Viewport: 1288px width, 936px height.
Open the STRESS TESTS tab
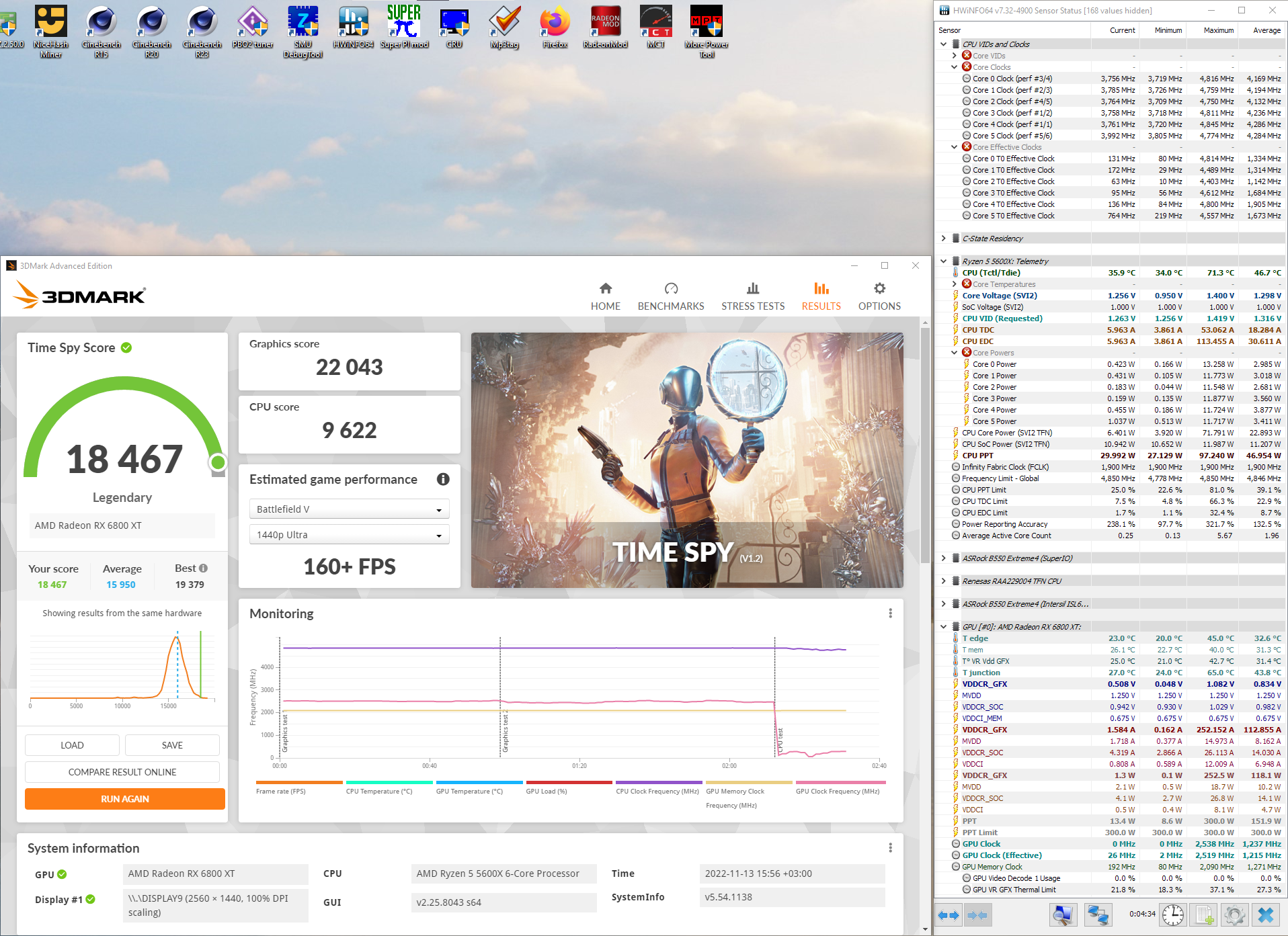pyautogui.click(x=753, y=296)
